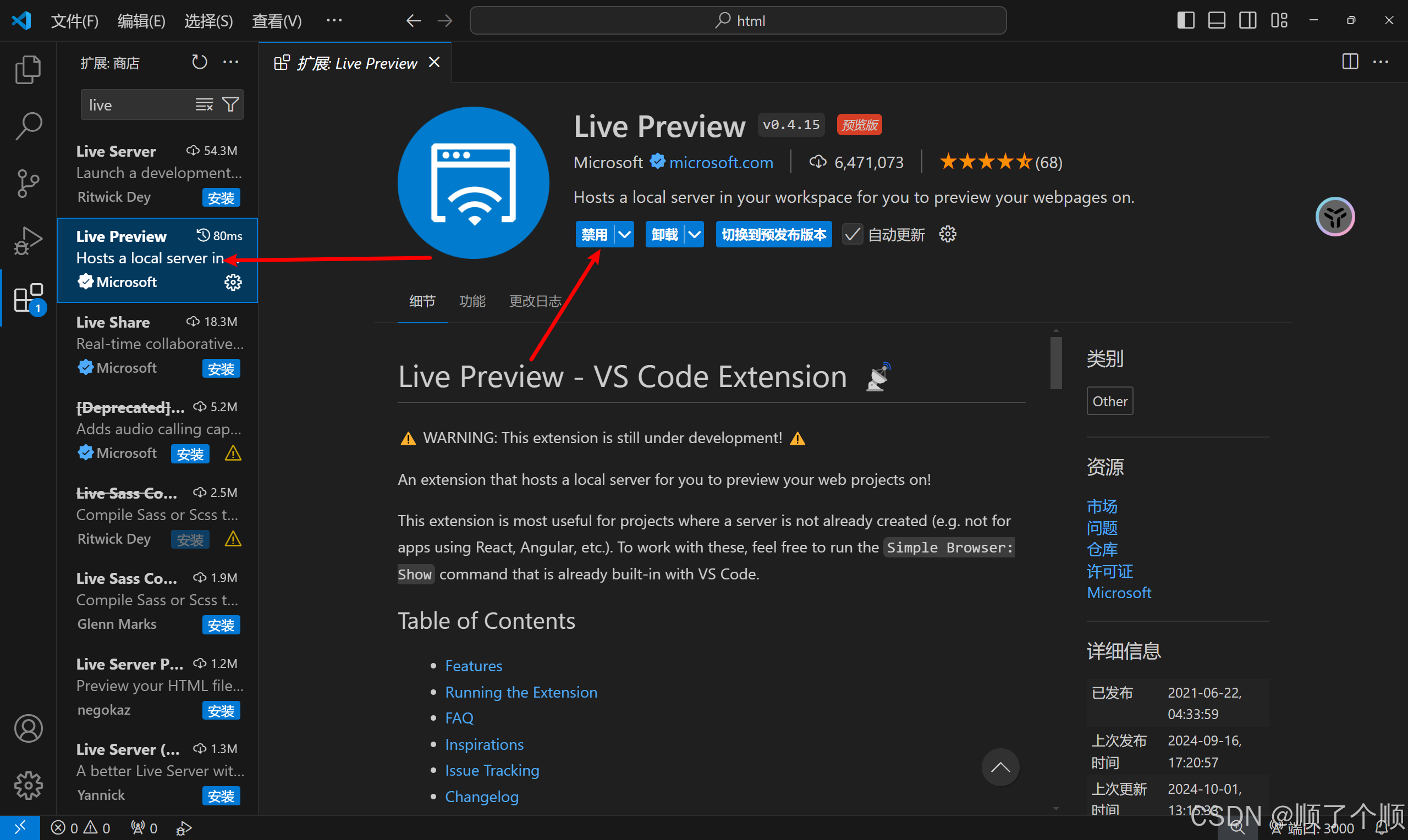
Task: Open the FAQ contents link
Action: (459, 719)
